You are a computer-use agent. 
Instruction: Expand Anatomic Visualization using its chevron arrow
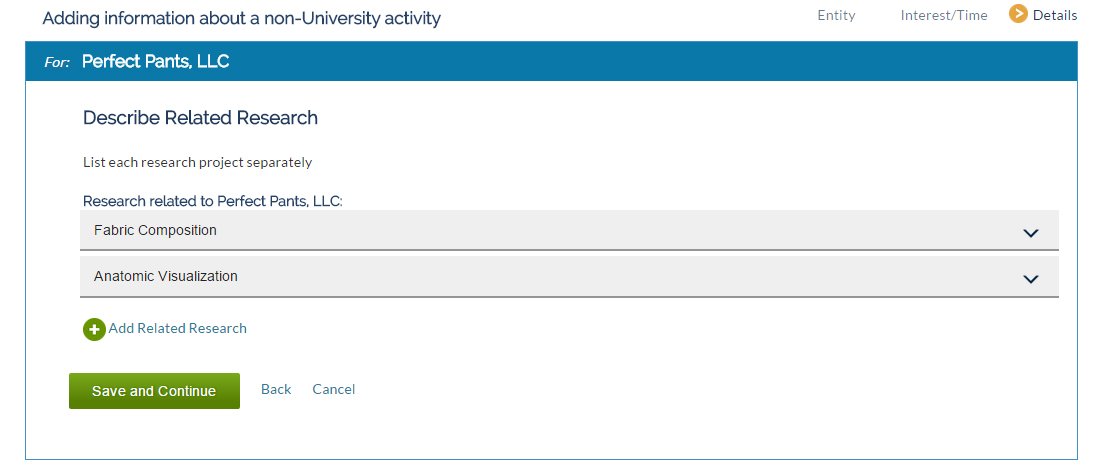1030,279
